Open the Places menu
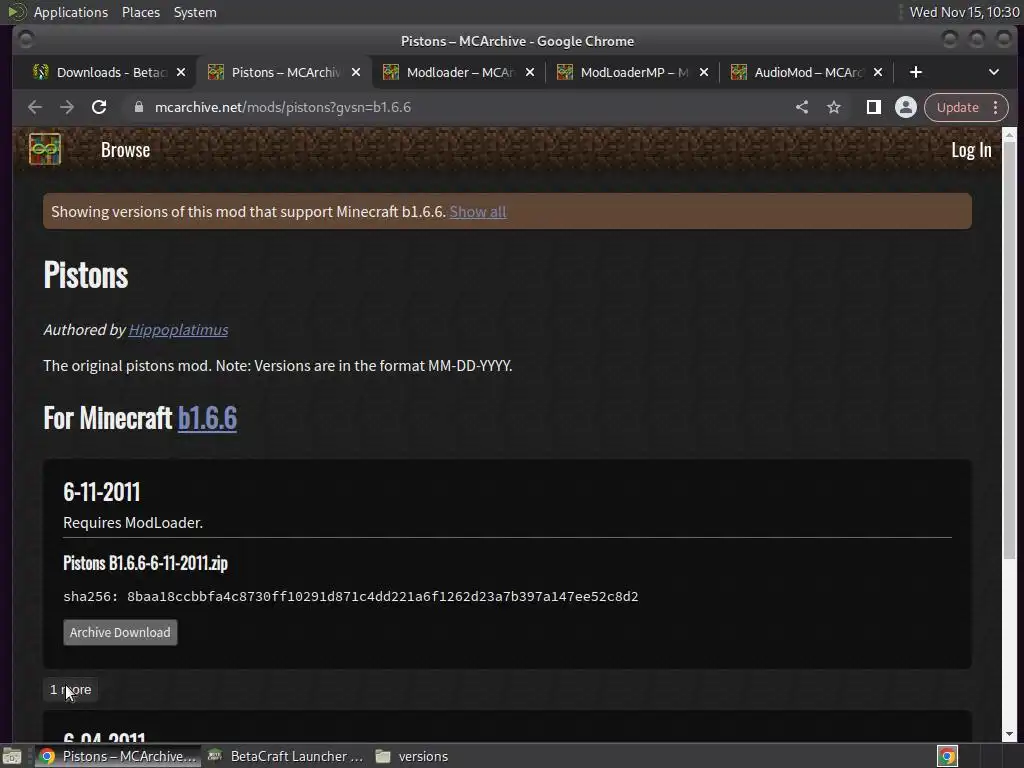This screenshot has width=1024, height=768. point(140,12)
